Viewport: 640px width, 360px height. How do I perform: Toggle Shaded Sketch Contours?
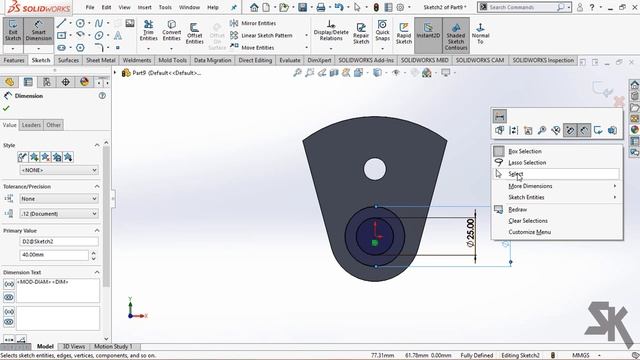[456, 36]
